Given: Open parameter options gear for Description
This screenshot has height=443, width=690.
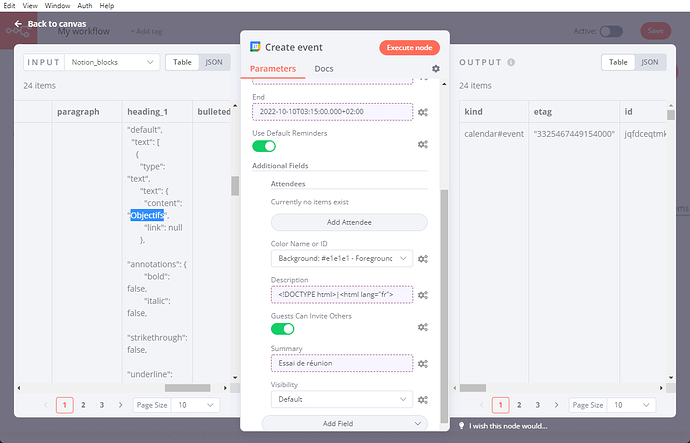Looking at the screenshot, I should [423, 295].
